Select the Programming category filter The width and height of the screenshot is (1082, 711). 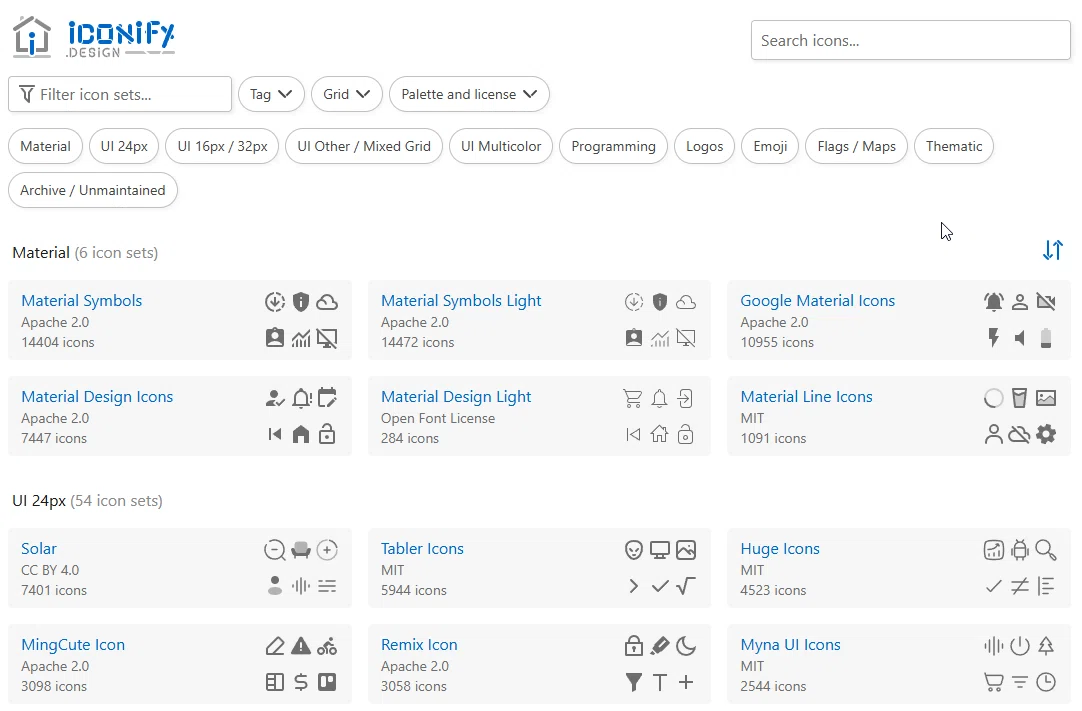613,146
